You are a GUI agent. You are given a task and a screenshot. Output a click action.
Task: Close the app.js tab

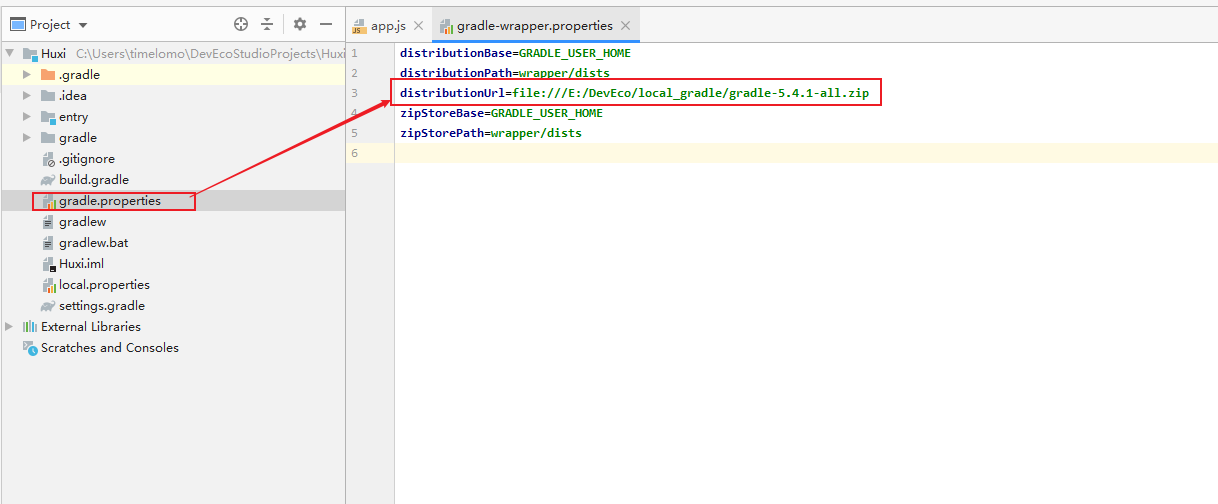coord(418,26)
